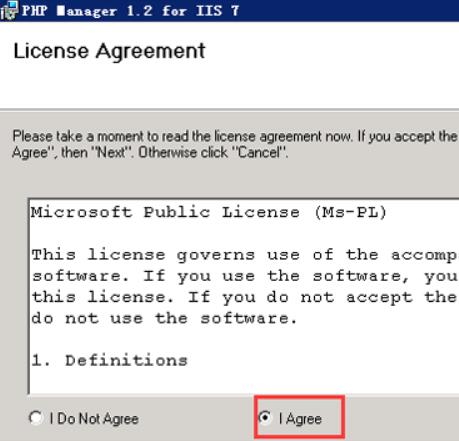Click the "I Agree" label text

[x=300, y=419]
